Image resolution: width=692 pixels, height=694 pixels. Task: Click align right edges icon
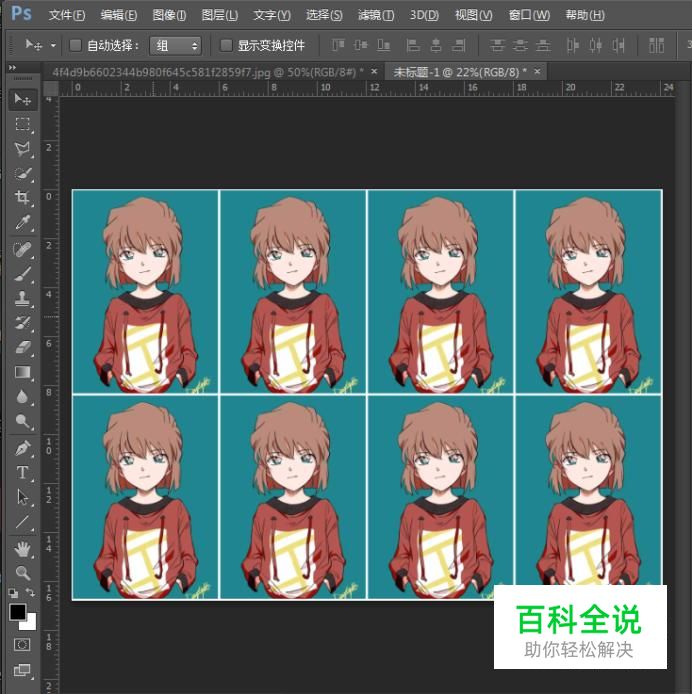(x=459, y=45)
